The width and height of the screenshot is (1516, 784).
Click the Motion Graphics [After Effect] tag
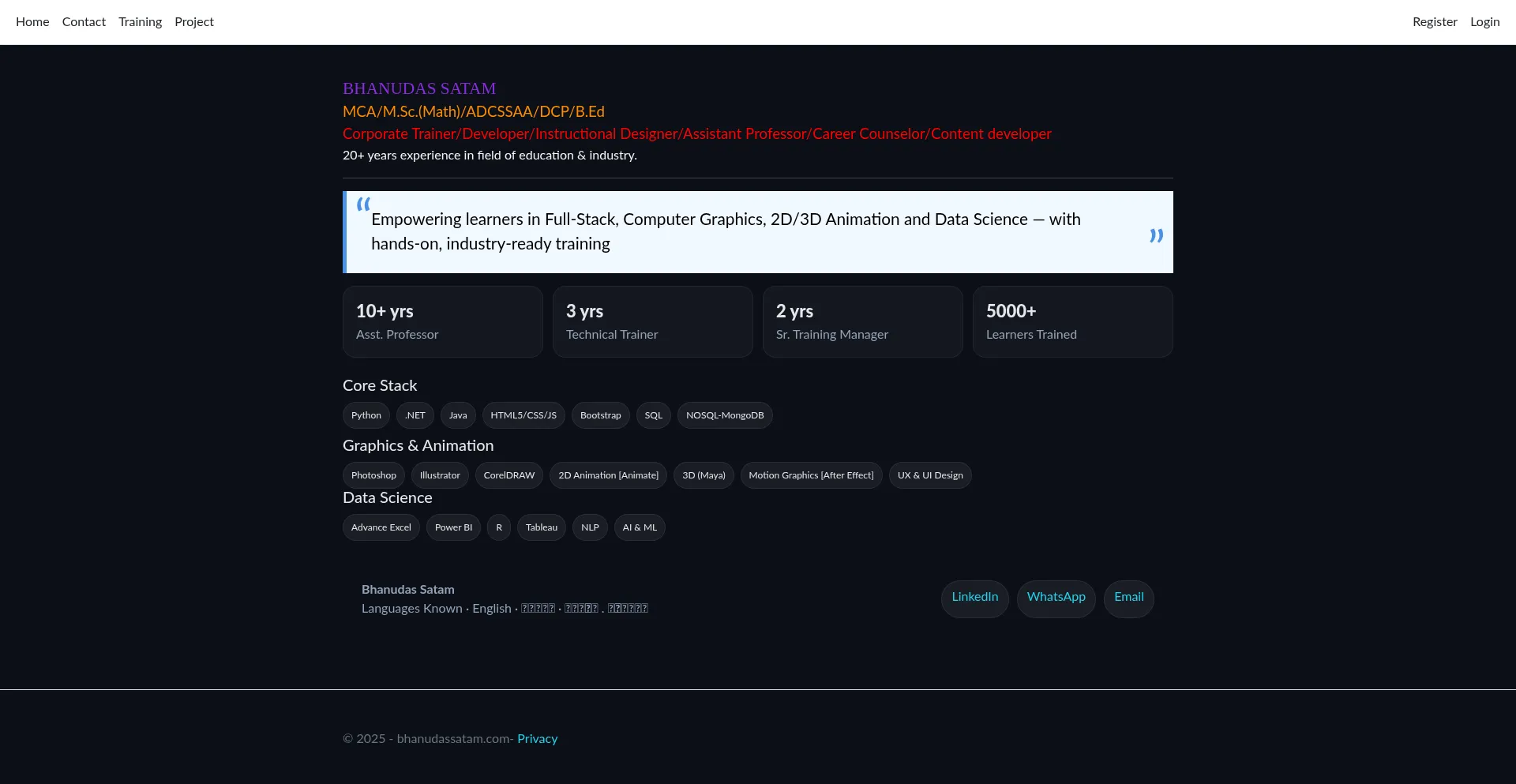point(811,475)
